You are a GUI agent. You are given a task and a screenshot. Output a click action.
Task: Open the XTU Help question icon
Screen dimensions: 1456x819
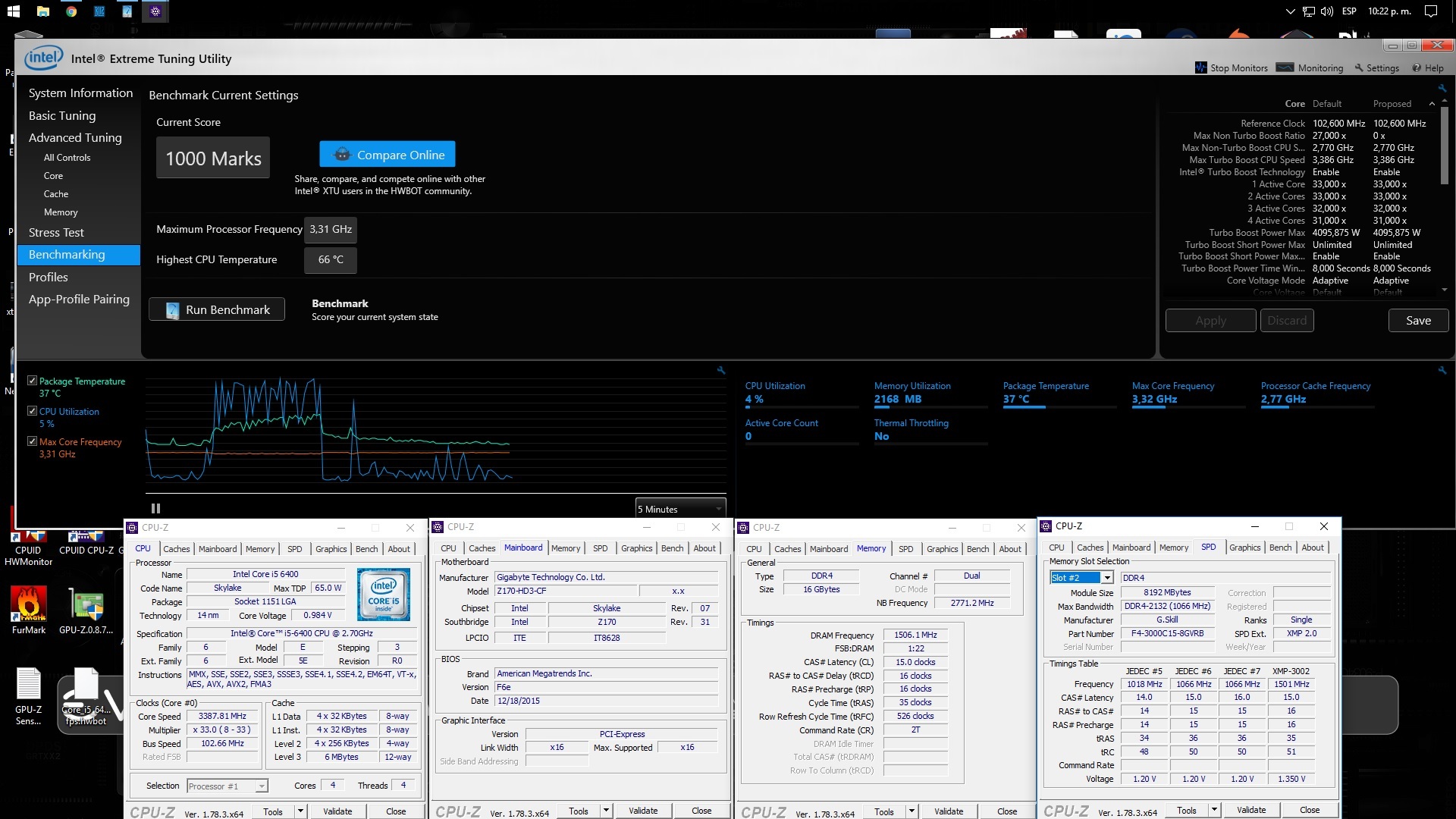click(x=1417, y=67)
